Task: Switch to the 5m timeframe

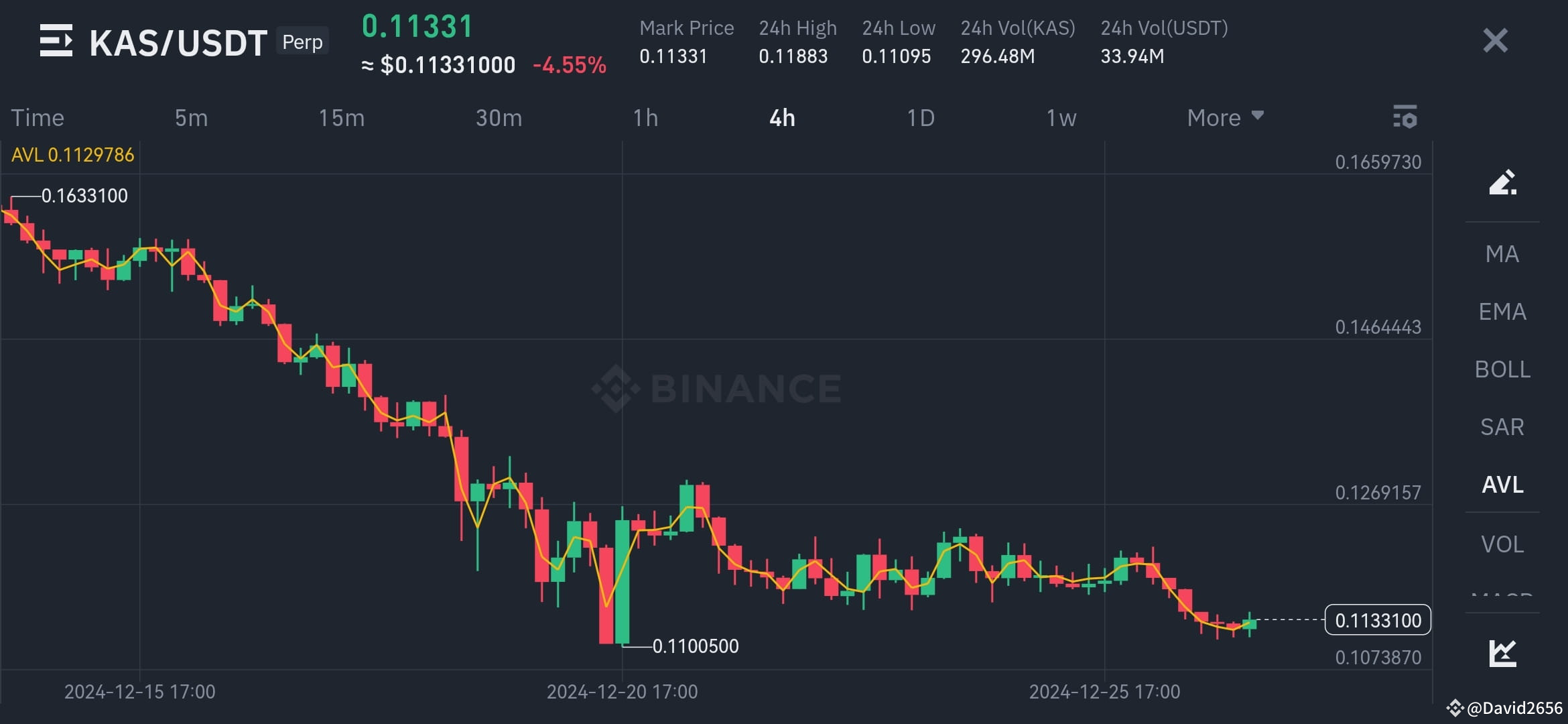Action: point(191,118)
